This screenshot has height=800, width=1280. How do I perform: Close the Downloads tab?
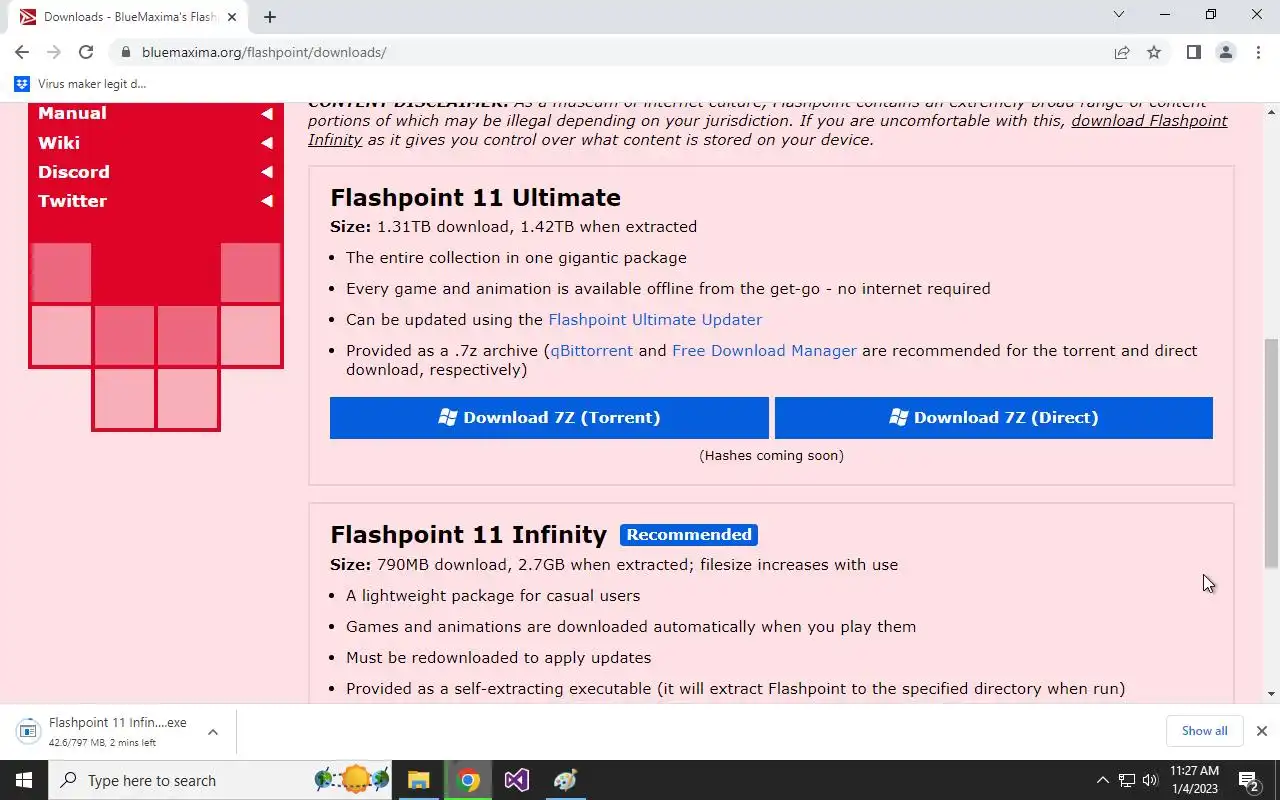click(x=232, y=17)
